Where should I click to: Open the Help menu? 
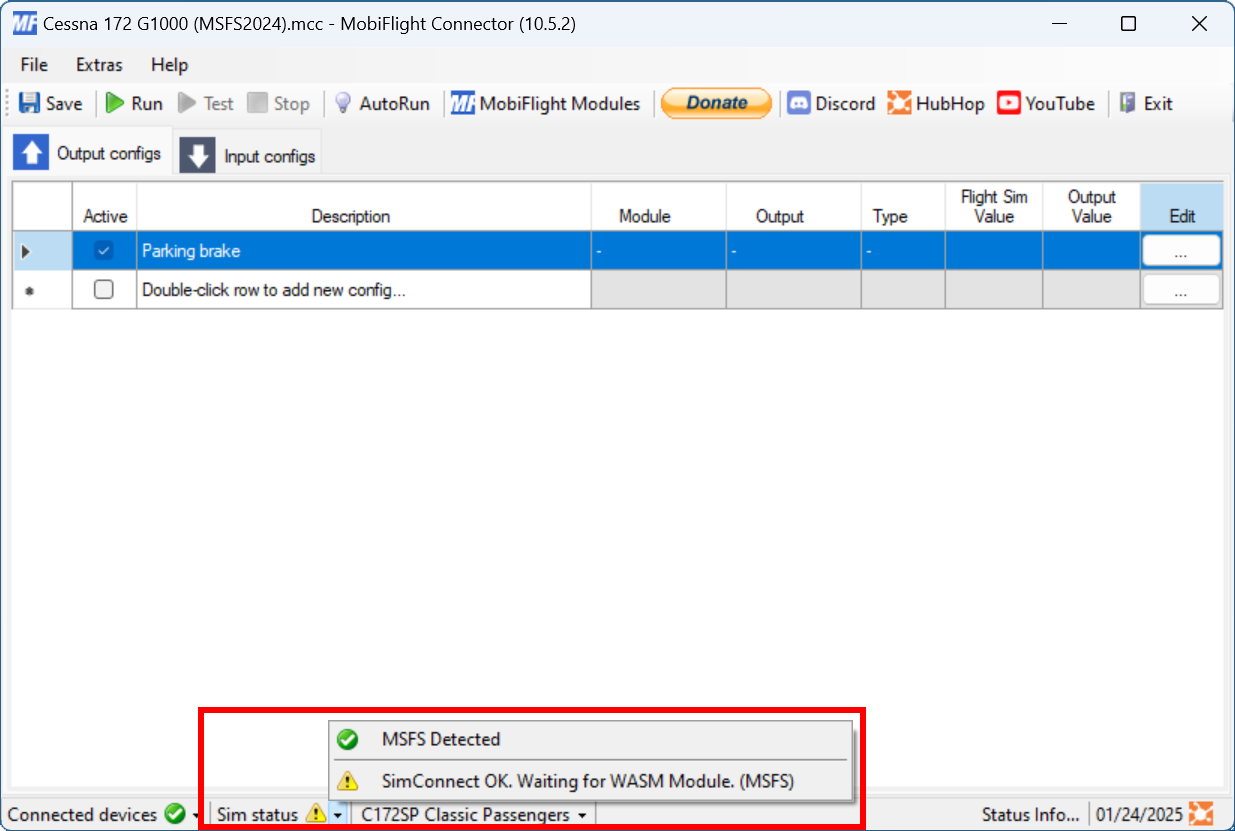coord(169,65)
